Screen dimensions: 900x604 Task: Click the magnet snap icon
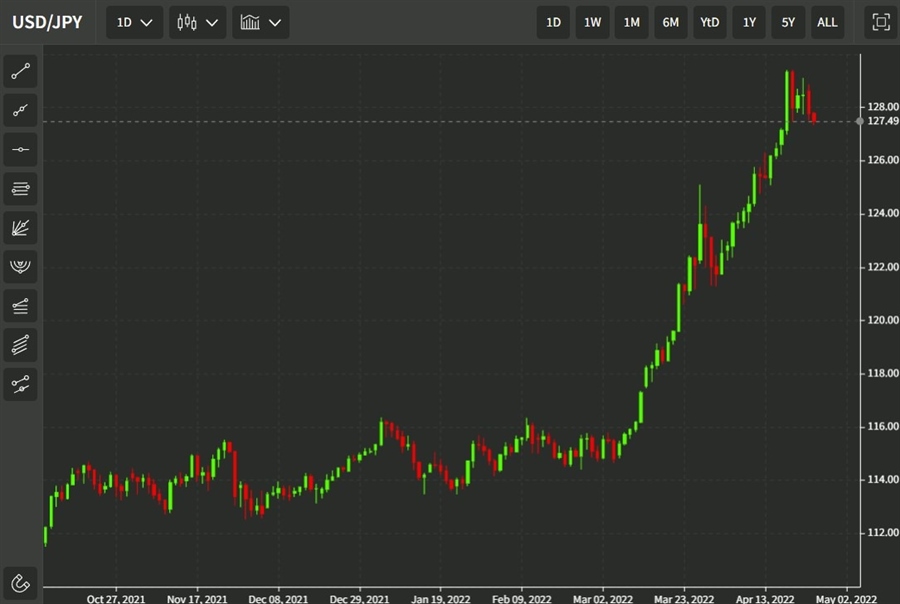tap(21, 583)
